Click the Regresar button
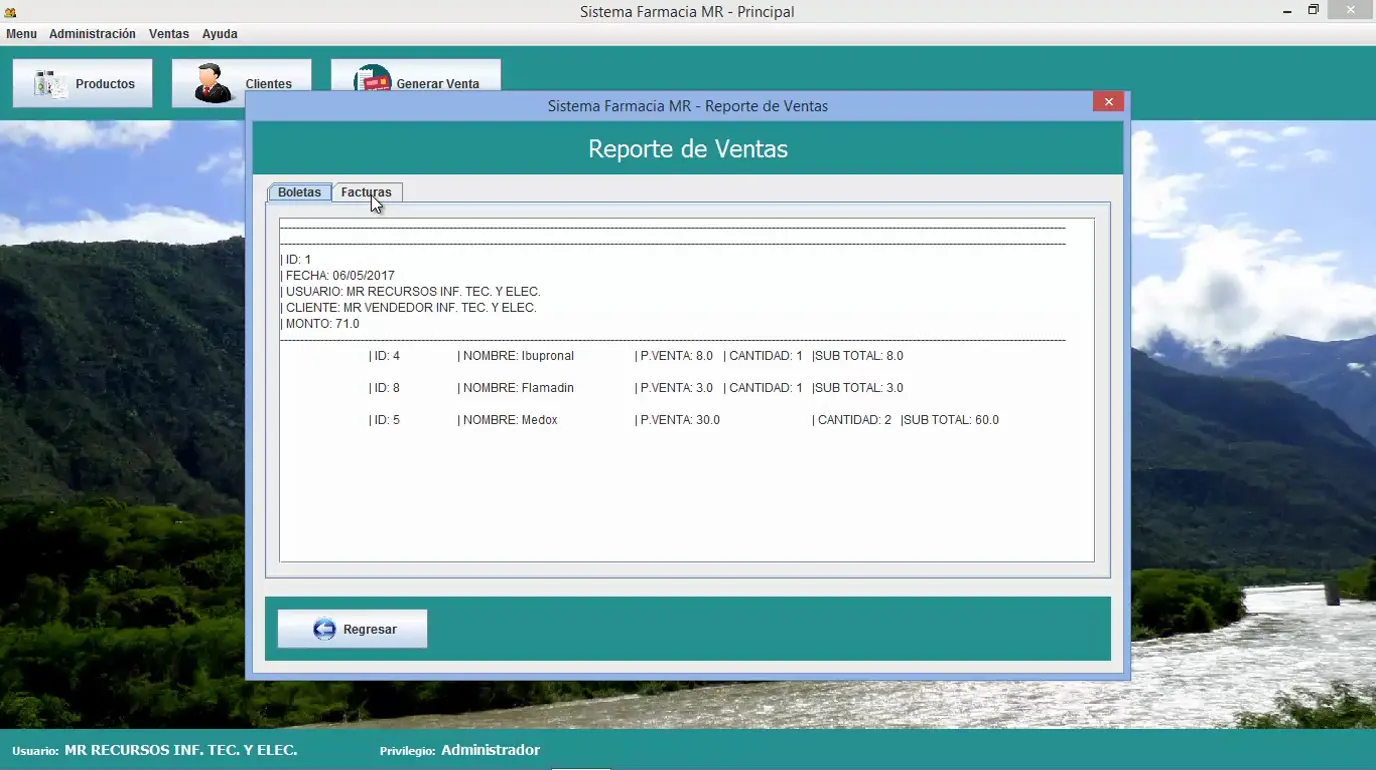 click(352, 628)
